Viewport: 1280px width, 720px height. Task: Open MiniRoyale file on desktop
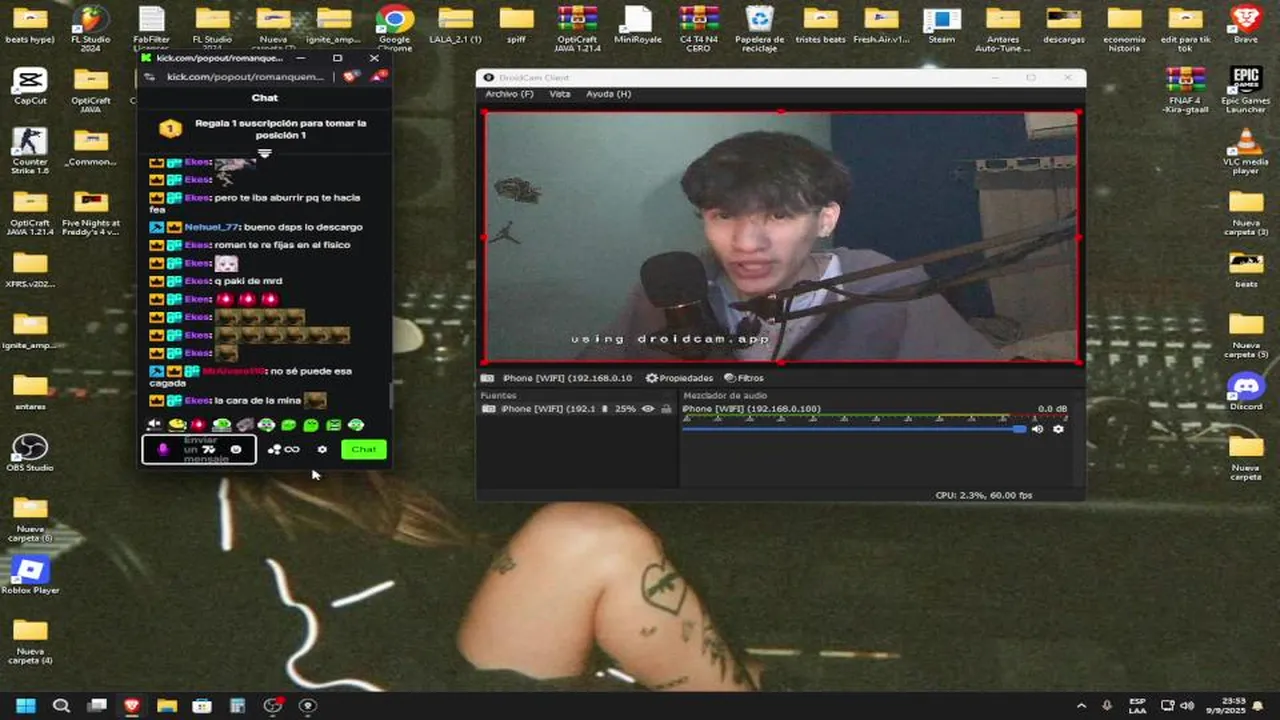coord(638,26)
